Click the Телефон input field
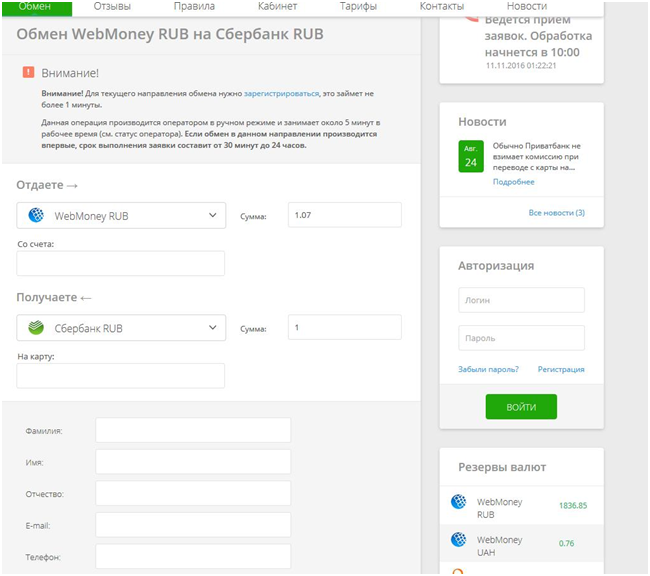The image size is (650, 576). click(x=193, y=556)
